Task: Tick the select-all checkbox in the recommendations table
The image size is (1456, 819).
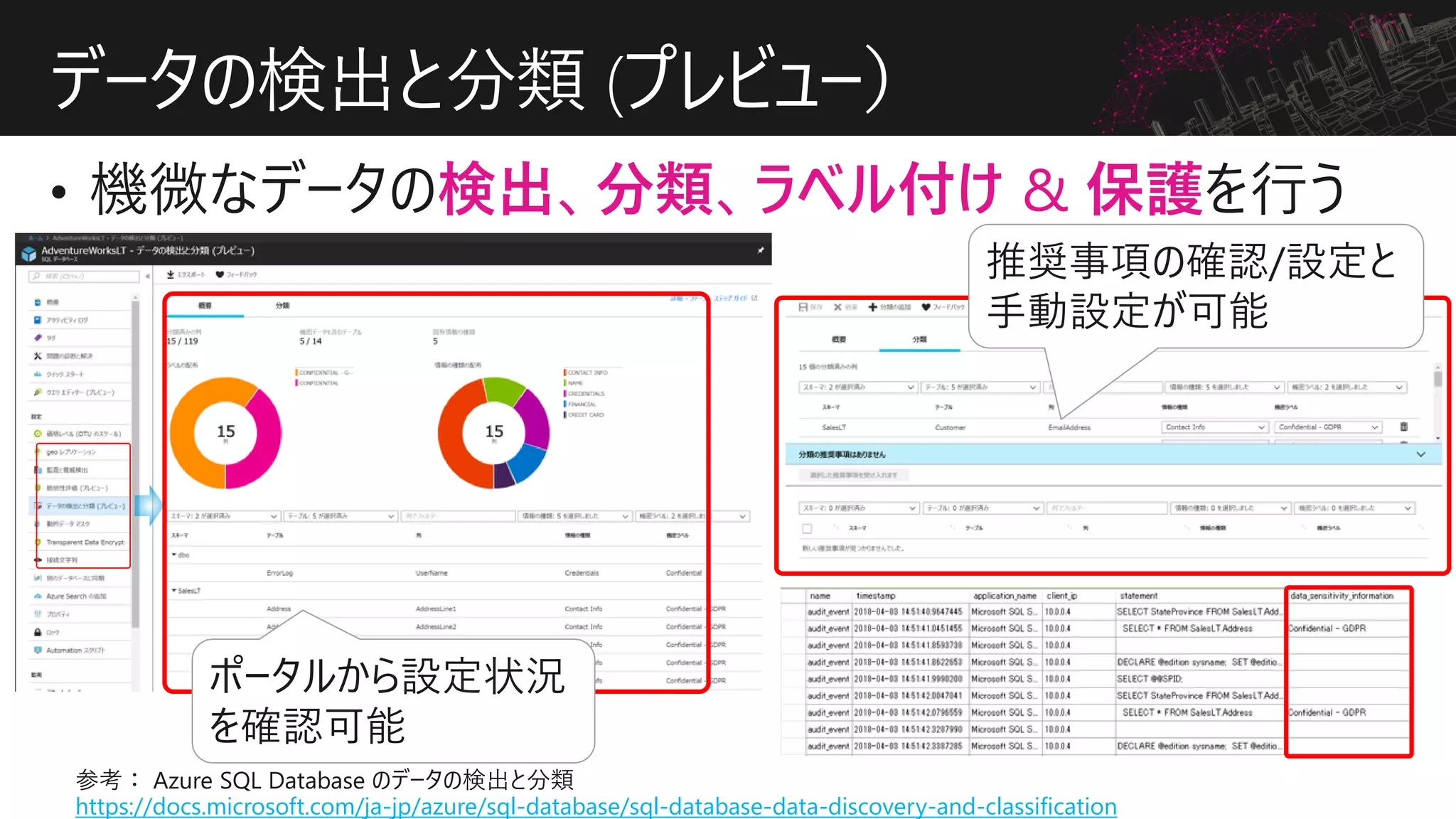Action: pos(807,528)
